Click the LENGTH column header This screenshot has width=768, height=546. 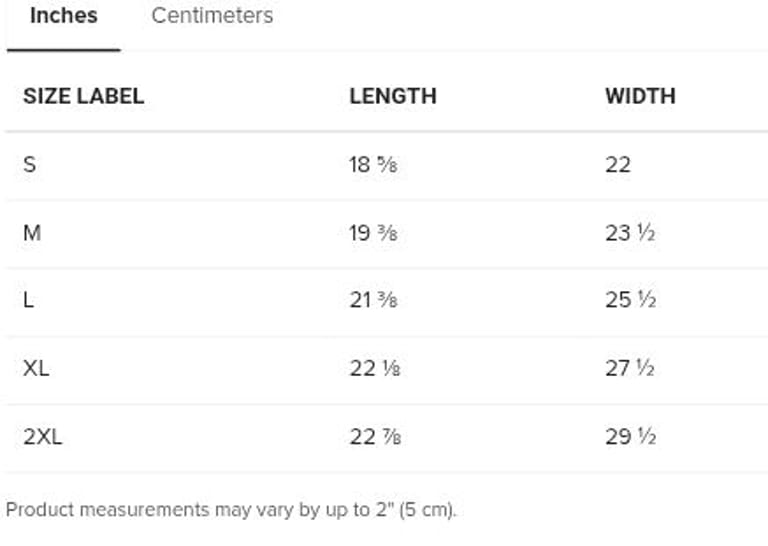393,96
